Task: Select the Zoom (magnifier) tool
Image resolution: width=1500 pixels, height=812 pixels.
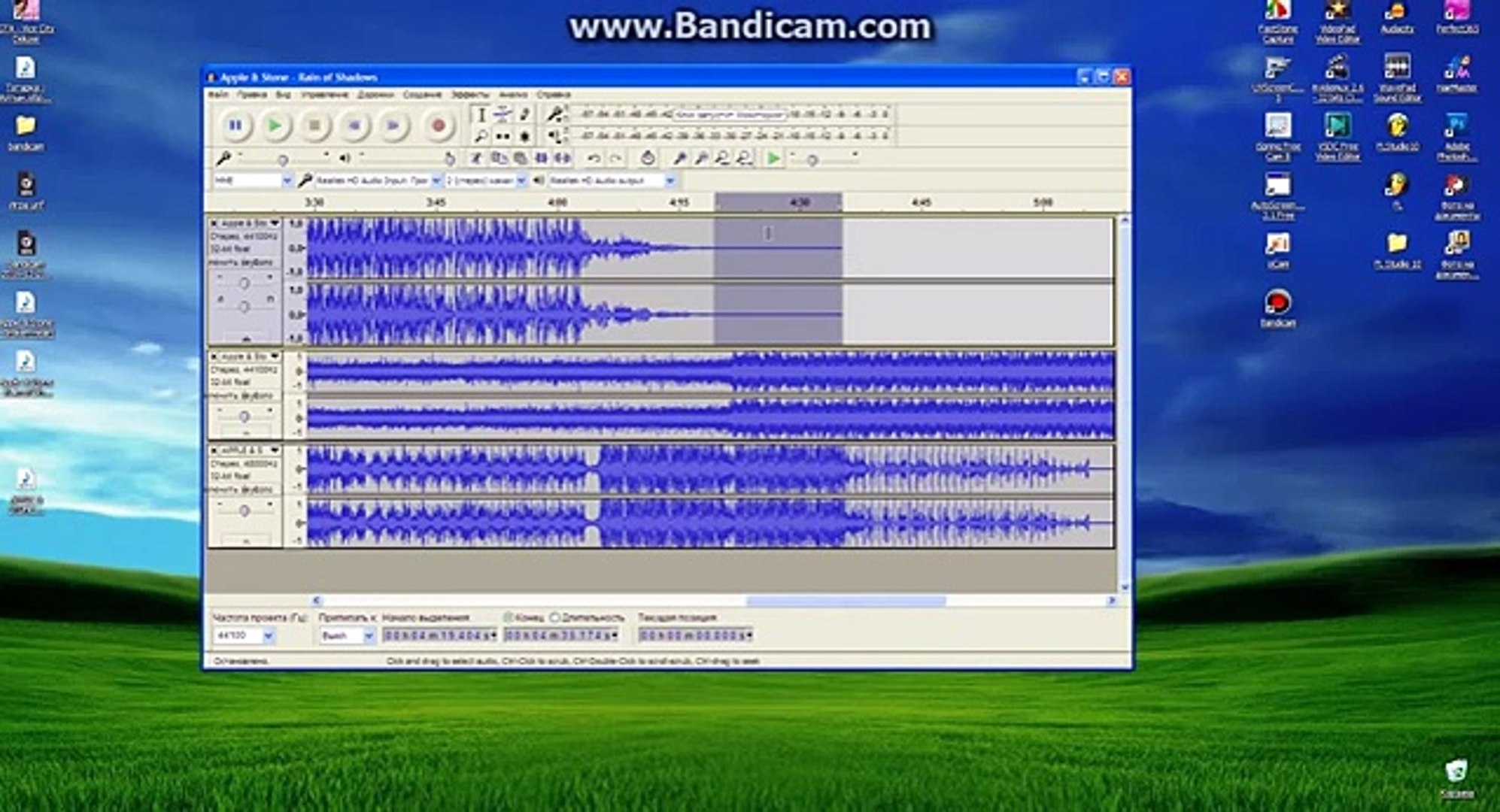Action: [481, 136]
